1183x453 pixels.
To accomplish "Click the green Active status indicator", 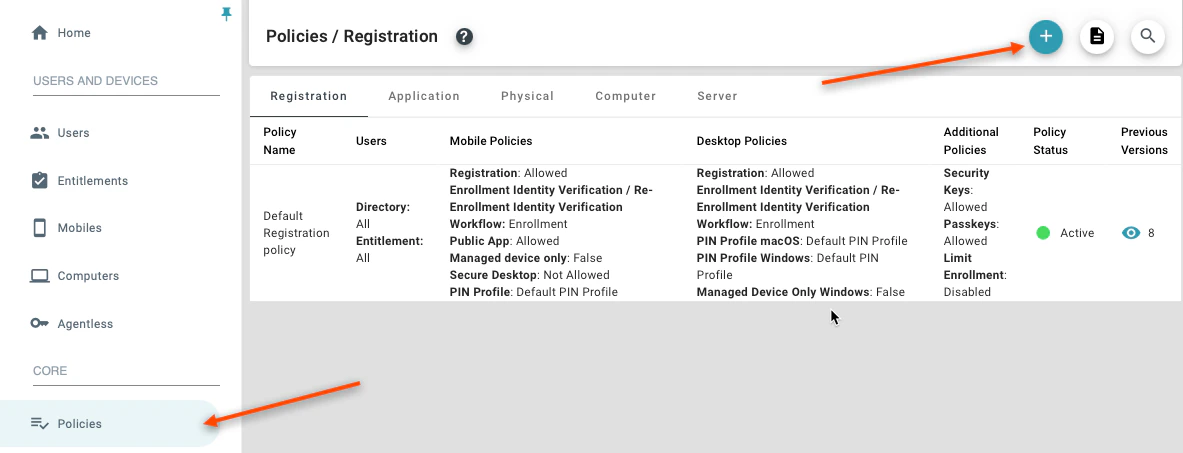I will pyautogui.click(x=1043, y=233).
